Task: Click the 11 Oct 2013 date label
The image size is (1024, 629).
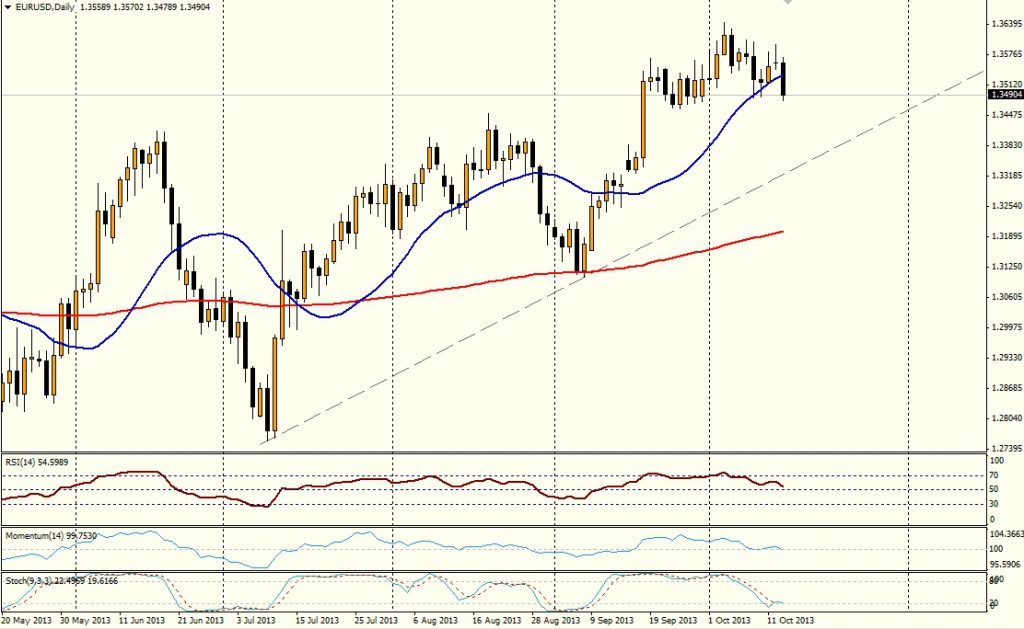Action: 789,620
